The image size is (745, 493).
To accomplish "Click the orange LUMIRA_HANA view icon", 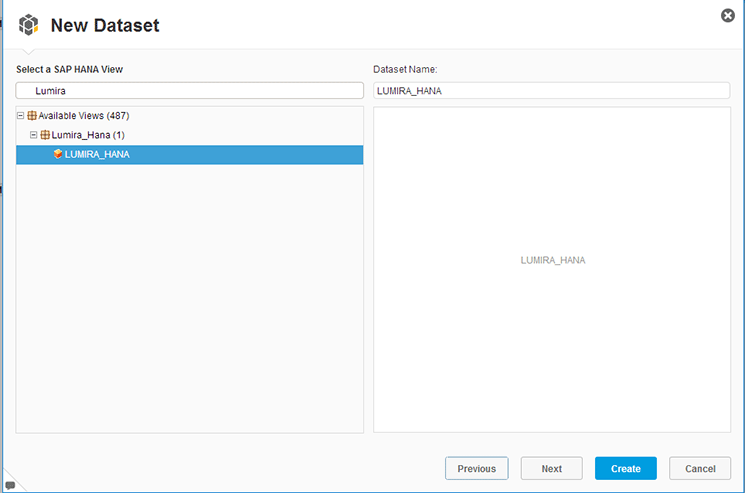I will (58, 154).
